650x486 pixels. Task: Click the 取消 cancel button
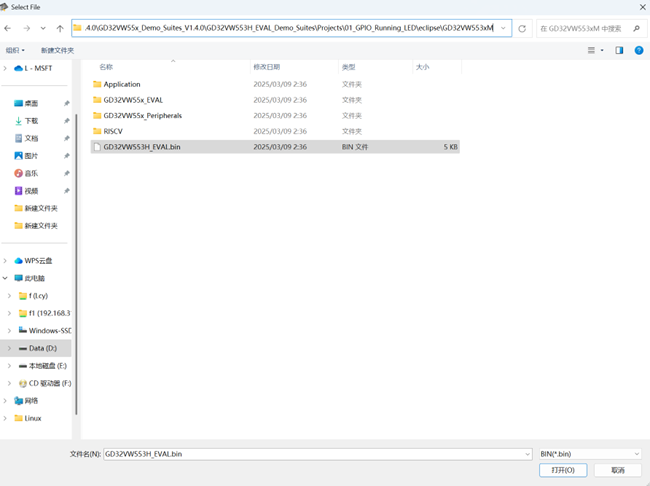coord(617,470)
